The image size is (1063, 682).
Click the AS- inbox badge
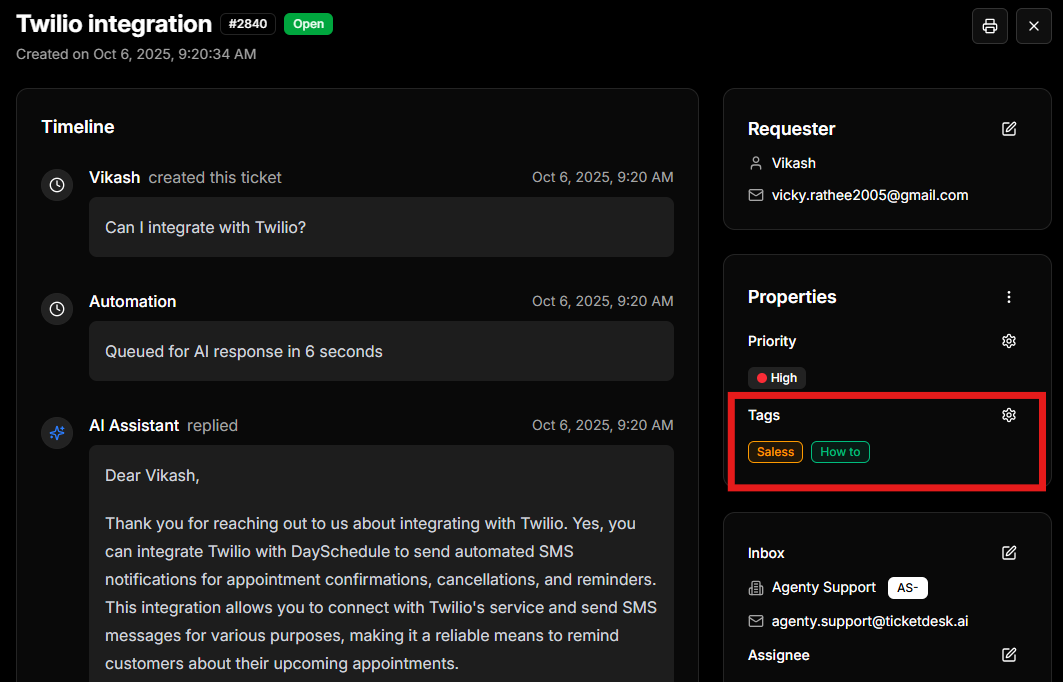pos(907,588)
